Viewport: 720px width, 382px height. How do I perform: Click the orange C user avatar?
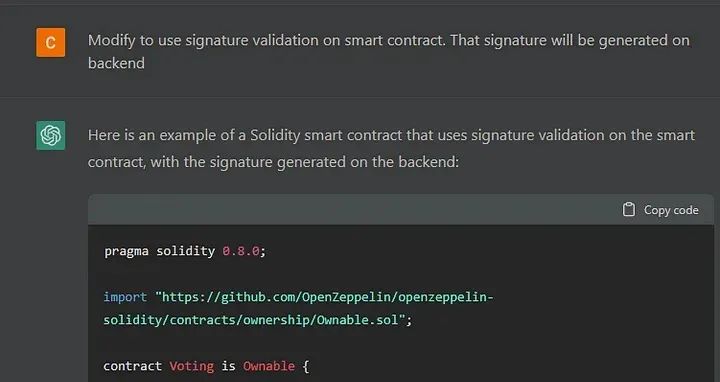click(x=51, y=43)
